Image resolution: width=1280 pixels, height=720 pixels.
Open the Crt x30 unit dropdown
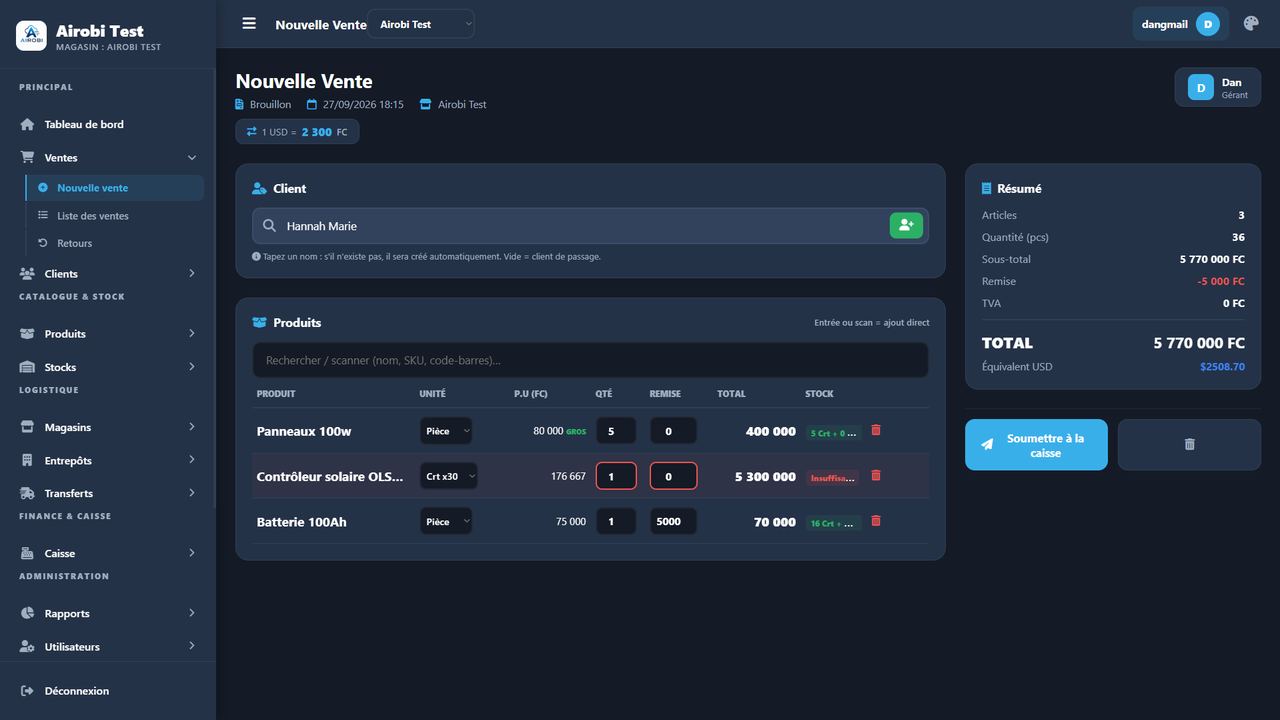click(x=449, y=476)
